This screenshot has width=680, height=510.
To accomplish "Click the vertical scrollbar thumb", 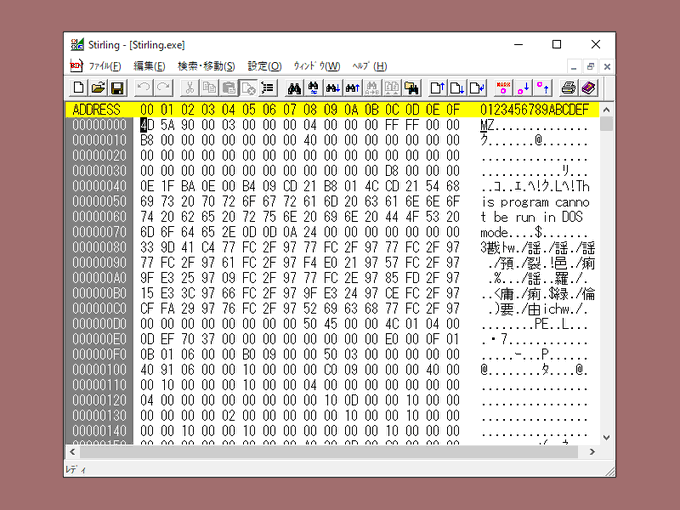I will coord(606,124).
